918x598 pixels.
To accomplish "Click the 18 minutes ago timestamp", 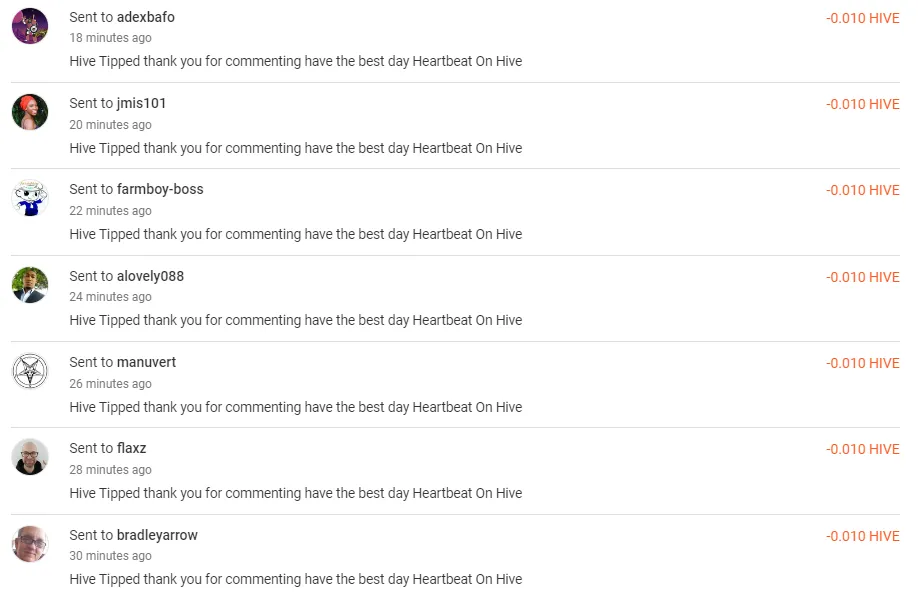I will (x=111, y=37).
